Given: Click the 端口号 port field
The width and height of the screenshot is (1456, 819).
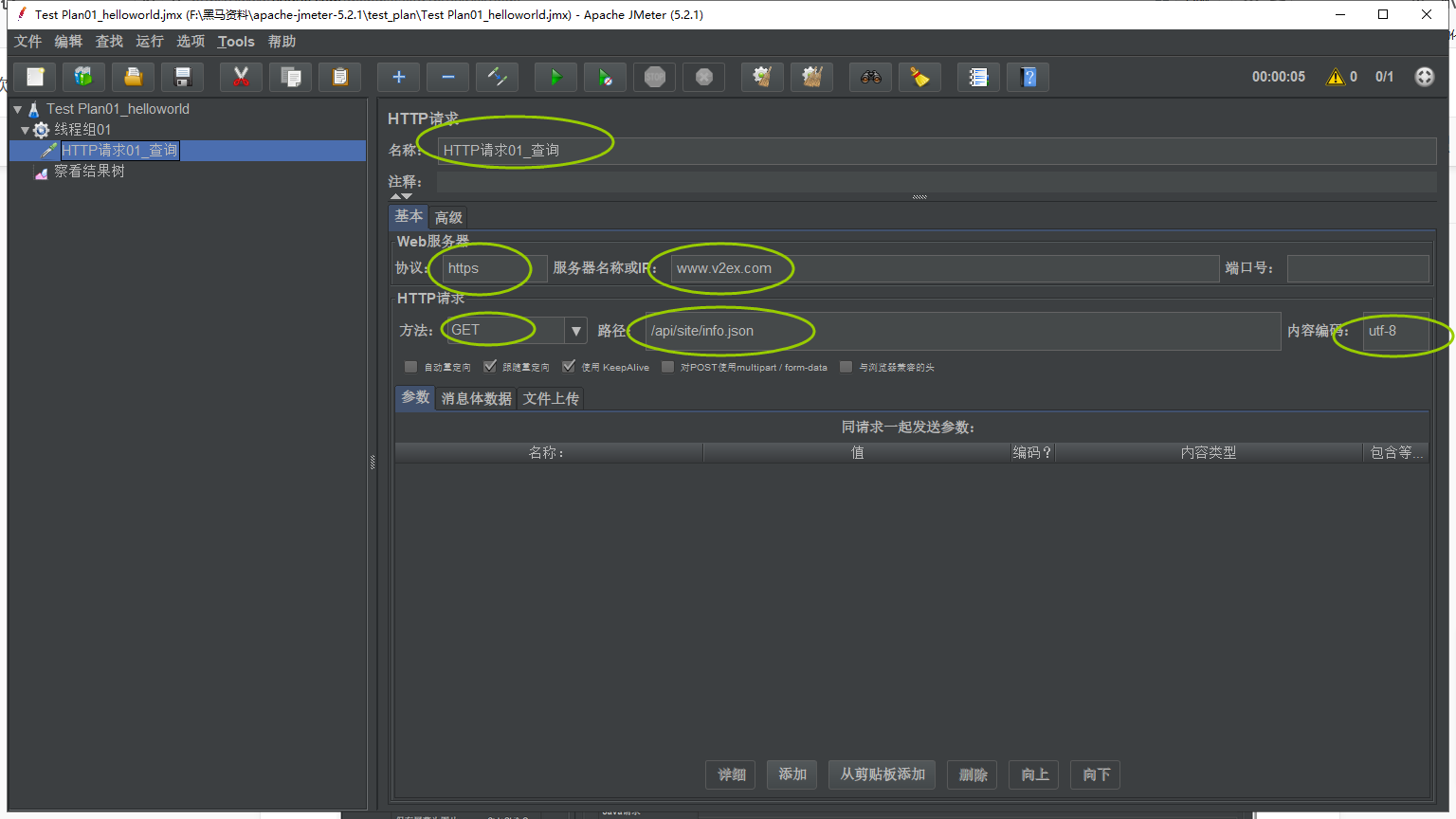Looking at the screenshot, I should pos(1357,268).
